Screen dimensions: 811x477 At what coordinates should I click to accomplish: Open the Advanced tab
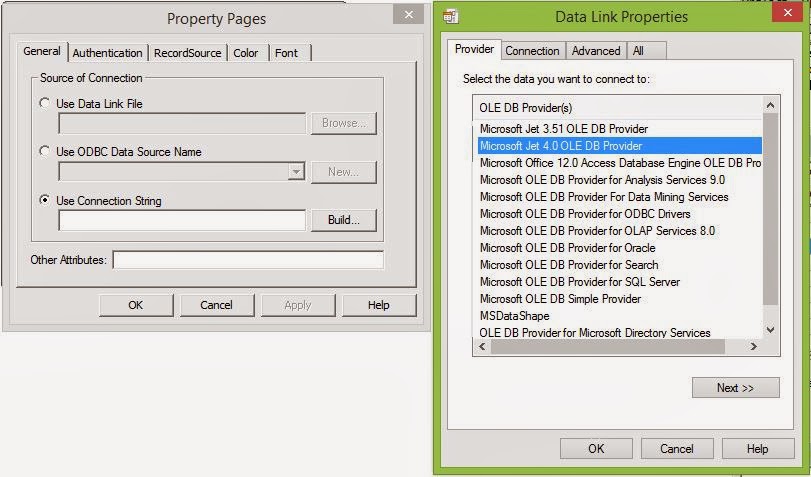tap(596, 51)
